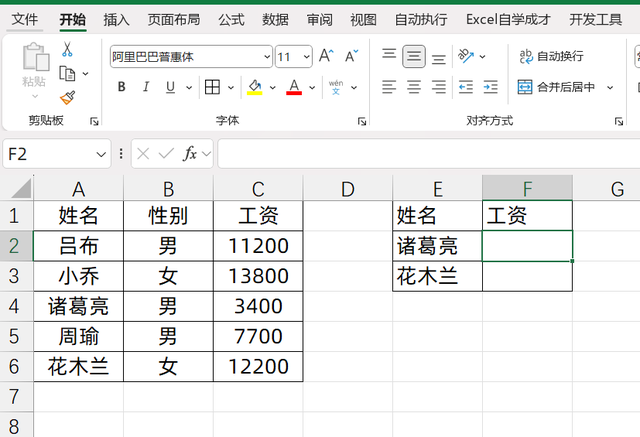Apply red font color

pyautogui.click(x=294, y=87)
